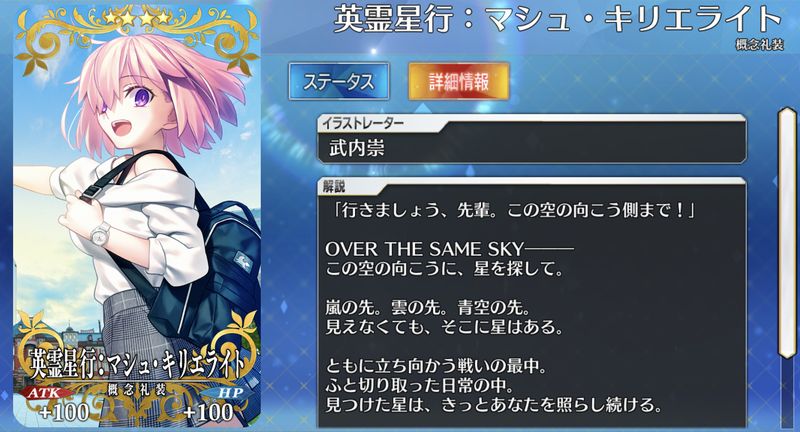Screen dimensions: 800x432
Task: Click the イラストレーター section header
Action: tap(362, 123)
